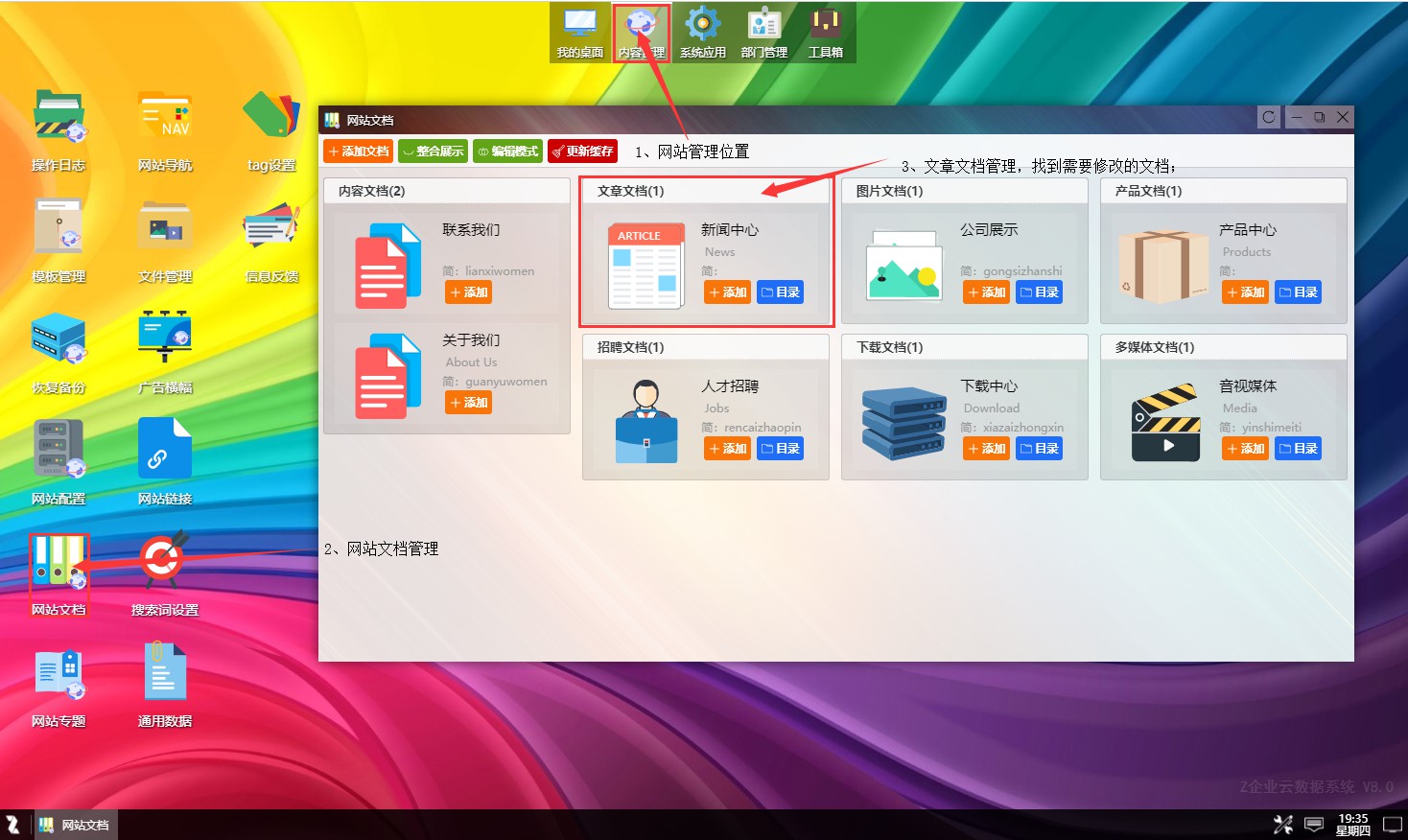The width and height of the screenshot is (1408, 840).
Task: Open the 操作日志 desktop icon
Action: 59,130
